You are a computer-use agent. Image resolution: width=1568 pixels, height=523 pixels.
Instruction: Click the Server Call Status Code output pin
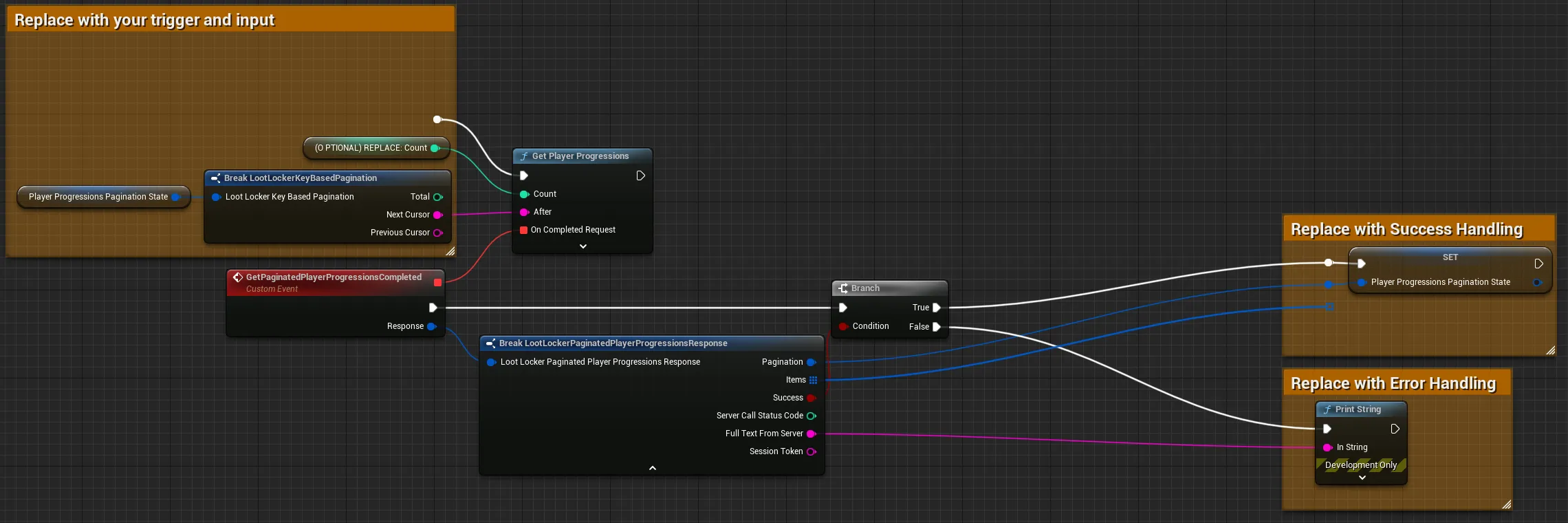click(x=812, y=416)
